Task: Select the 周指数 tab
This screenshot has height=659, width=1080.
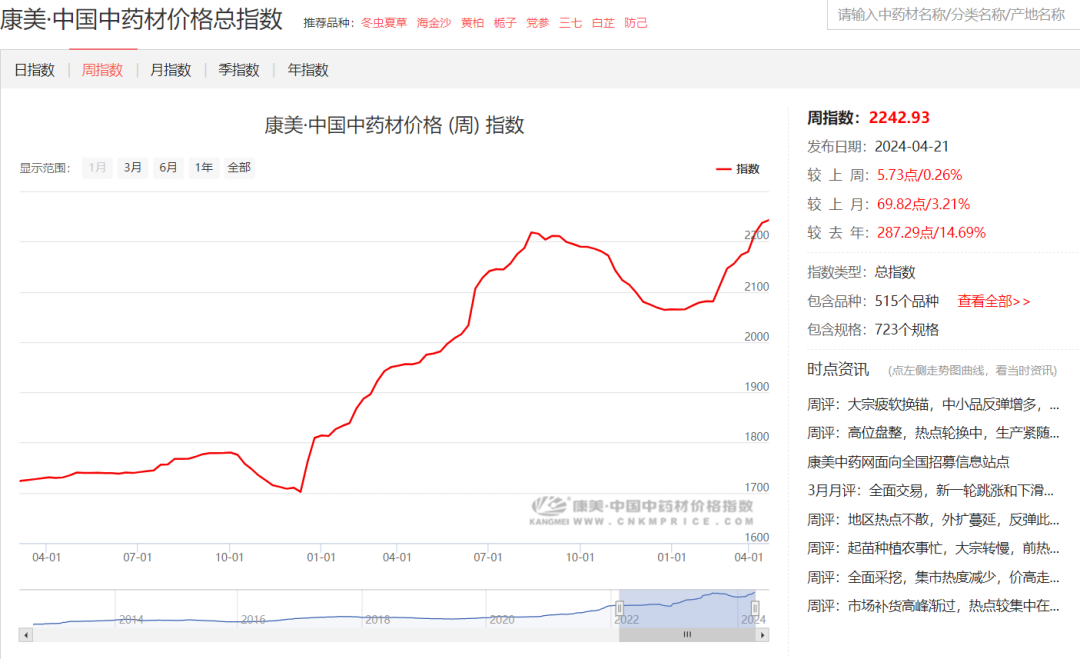Action: click(x=102, y=70)
